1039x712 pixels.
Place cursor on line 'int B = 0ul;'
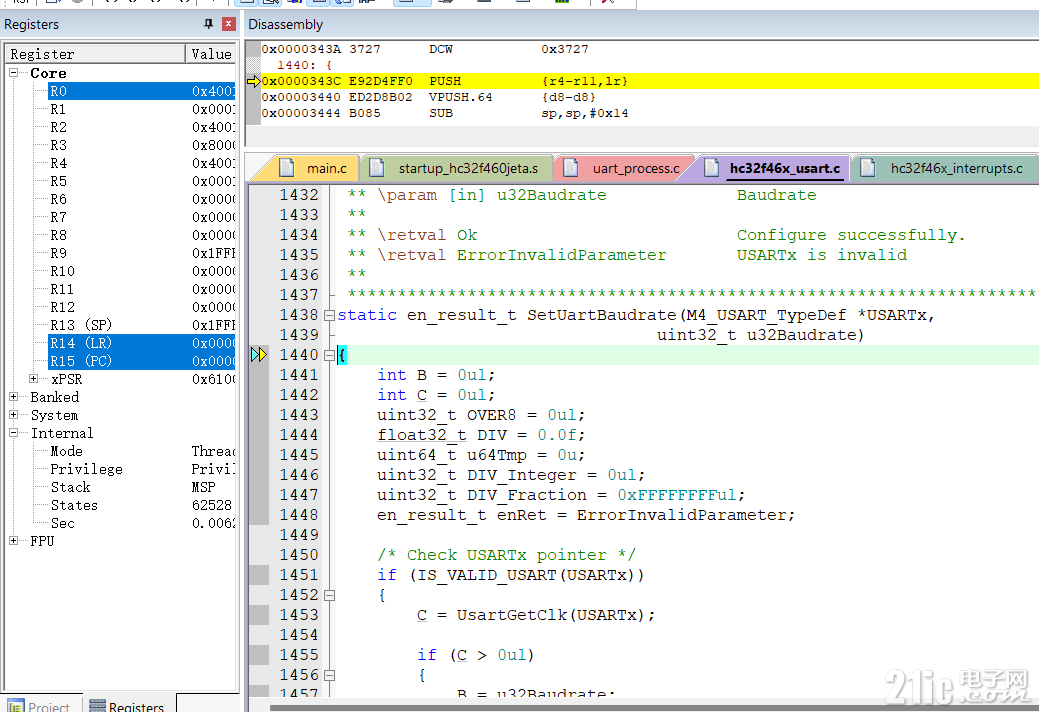click(x=436, y=375)
